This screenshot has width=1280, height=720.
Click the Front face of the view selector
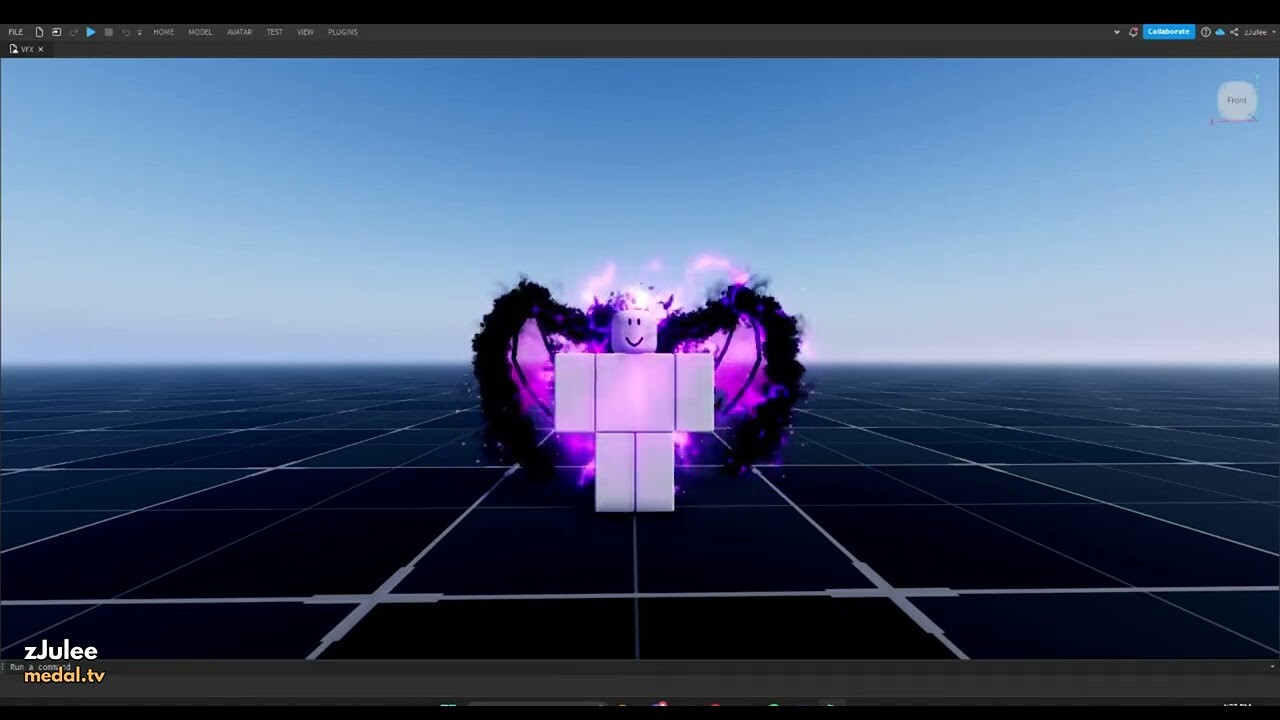pos(1237,100)
